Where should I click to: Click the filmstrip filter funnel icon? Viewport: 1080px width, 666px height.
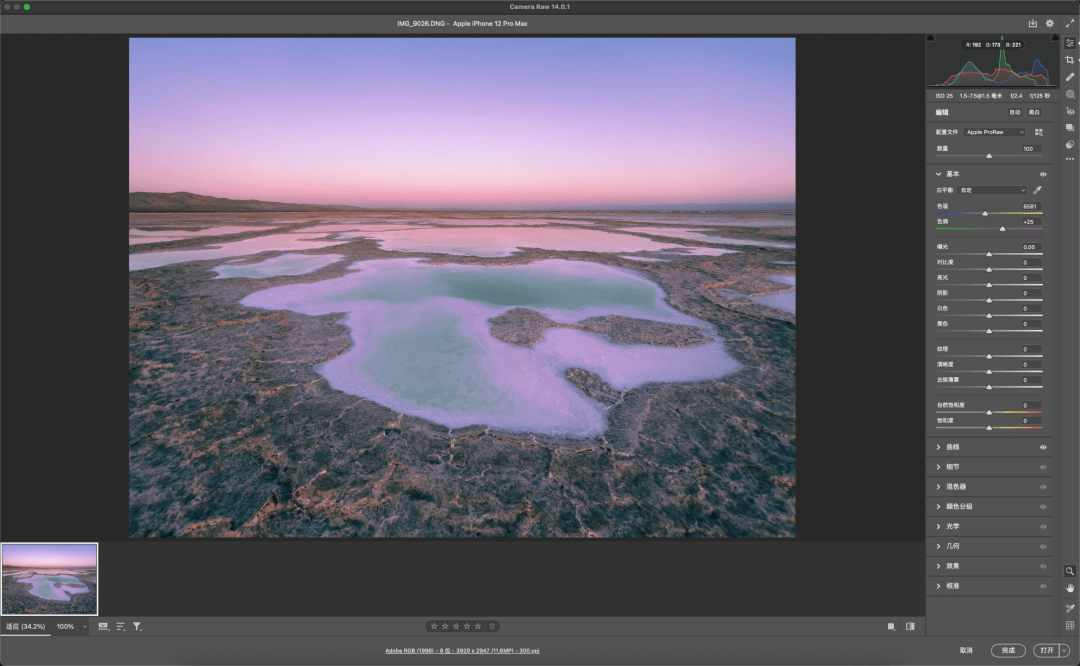point(137,627)
